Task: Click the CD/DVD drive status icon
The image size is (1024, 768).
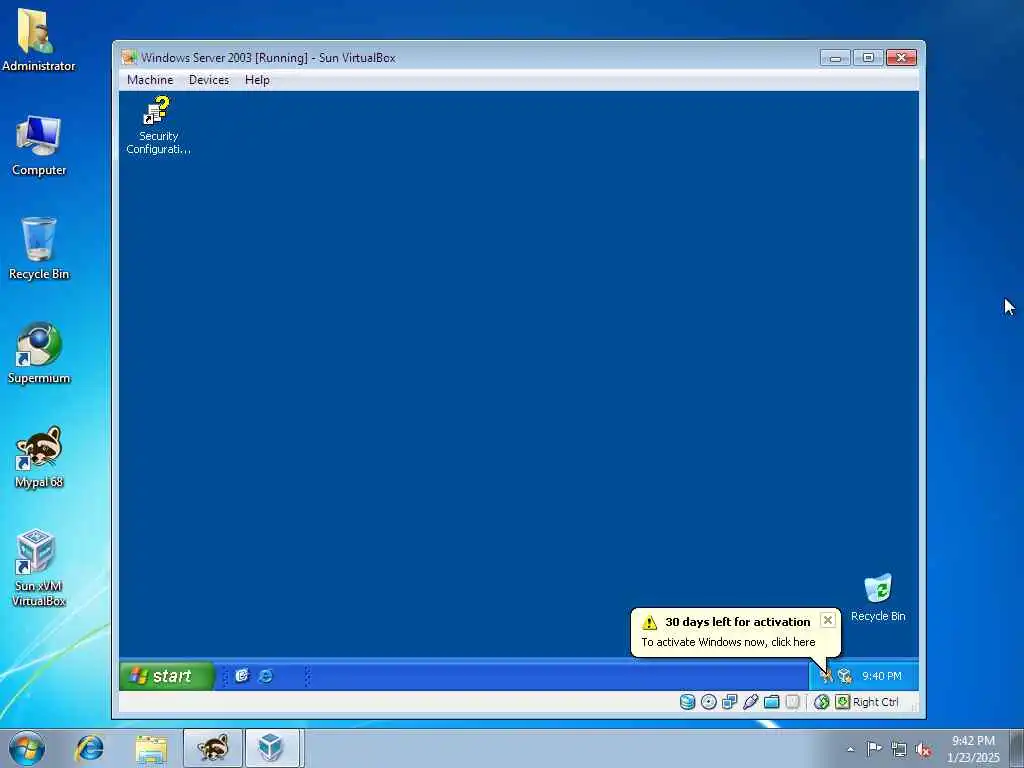Action: pos(709,702)
